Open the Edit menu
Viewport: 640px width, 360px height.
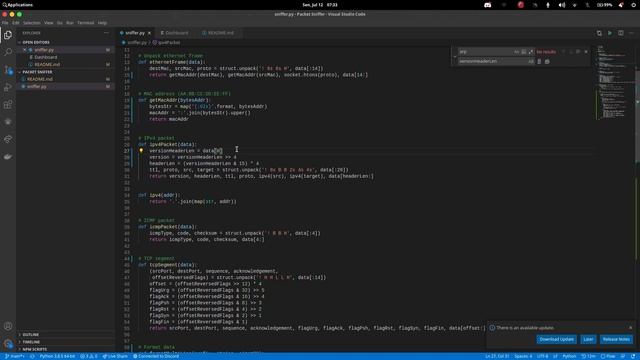pos(16,23)
